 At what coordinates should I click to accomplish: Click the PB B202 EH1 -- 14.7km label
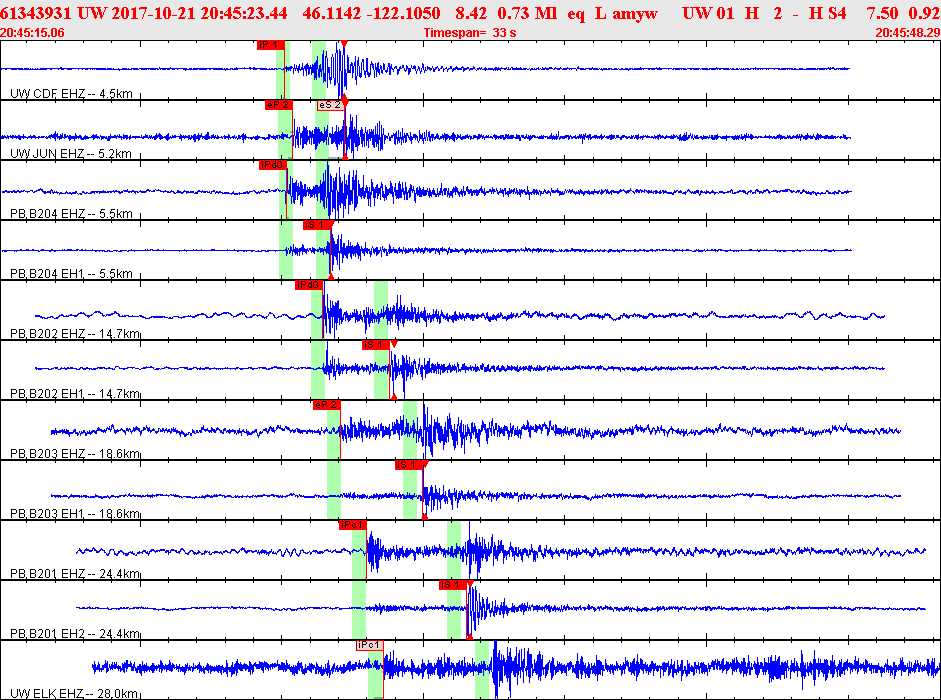(x=75, y=394)
